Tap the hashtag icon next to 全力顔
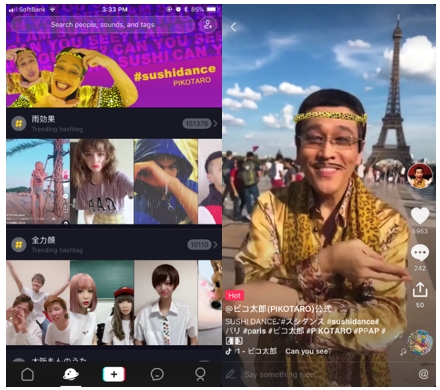This screenshot has height=390, width=440. (x=19, y=245)
